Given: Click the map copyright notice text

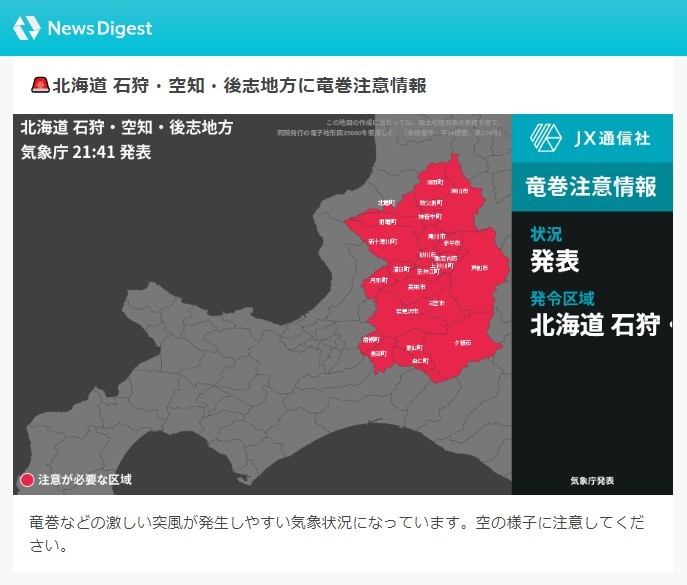Looking at the screenshot, I should click(389, 127).
